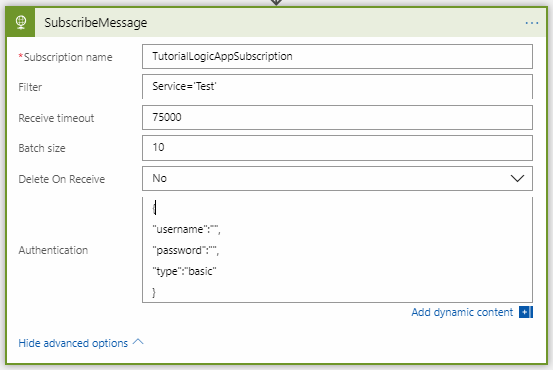
Task: Click the SubscribeMessage globe connector icon
Action: pos(21,22)
